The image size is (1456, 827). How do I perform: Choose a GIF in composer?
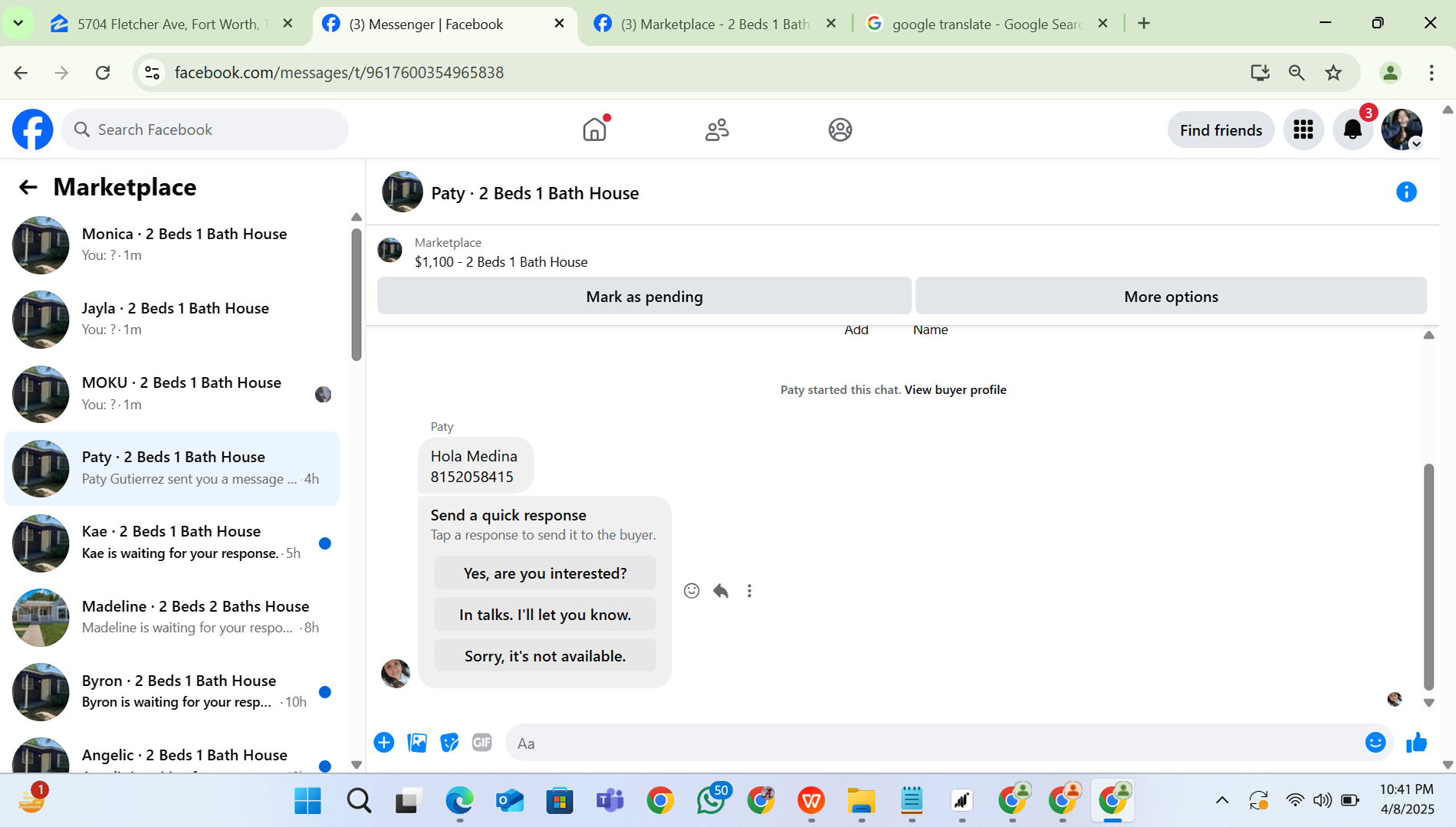(482, 743)
